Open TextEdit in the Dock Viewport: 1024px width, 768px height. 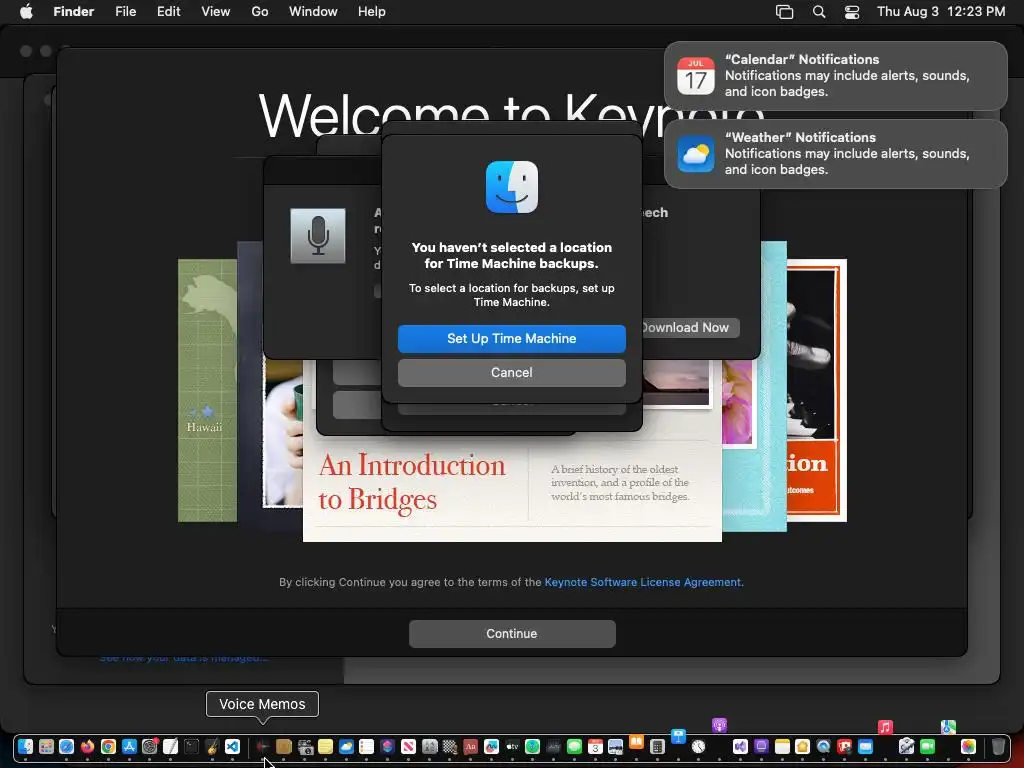point(170,746)
